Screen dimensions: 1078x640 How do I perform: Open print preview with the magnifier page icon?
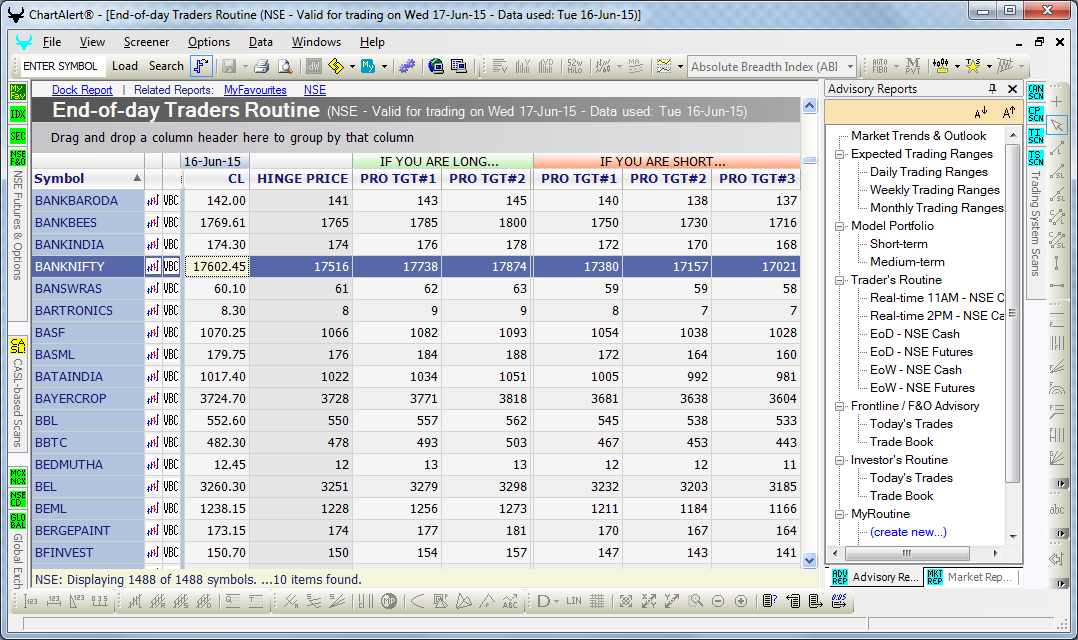[285, 66]
